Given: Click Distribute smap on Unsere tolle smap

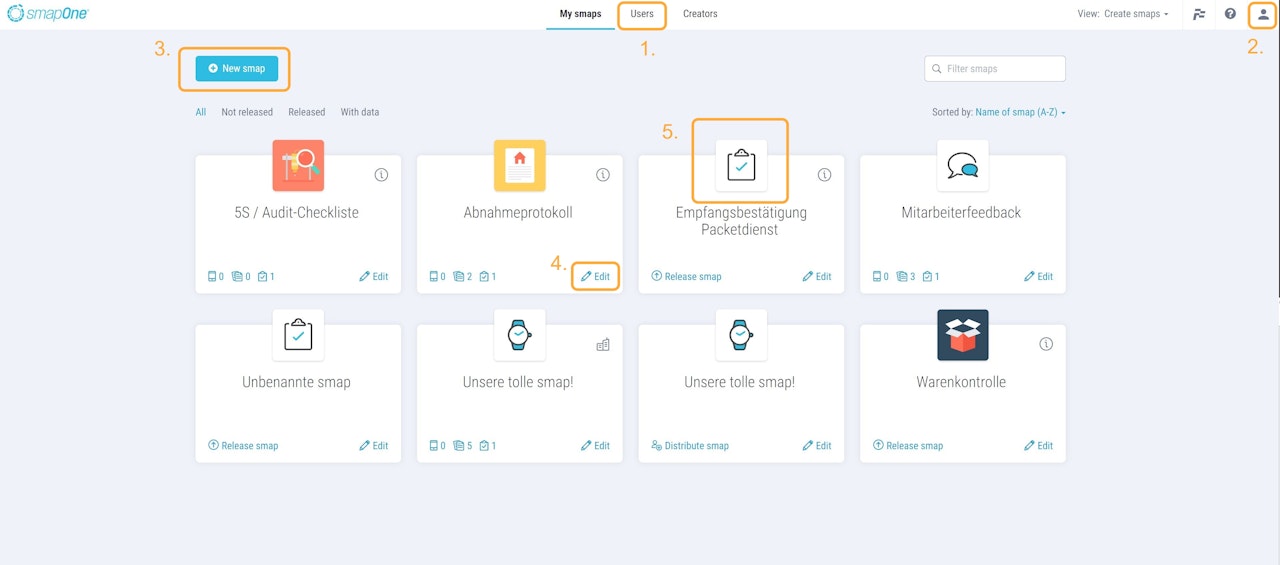Looking at the screenshot, I should 690,446.
